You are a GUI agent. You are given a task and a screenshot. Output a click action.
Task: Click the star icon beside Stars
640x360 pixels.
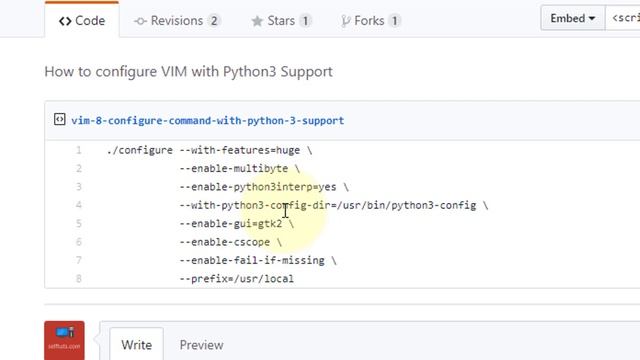click(x=257, y=21)
